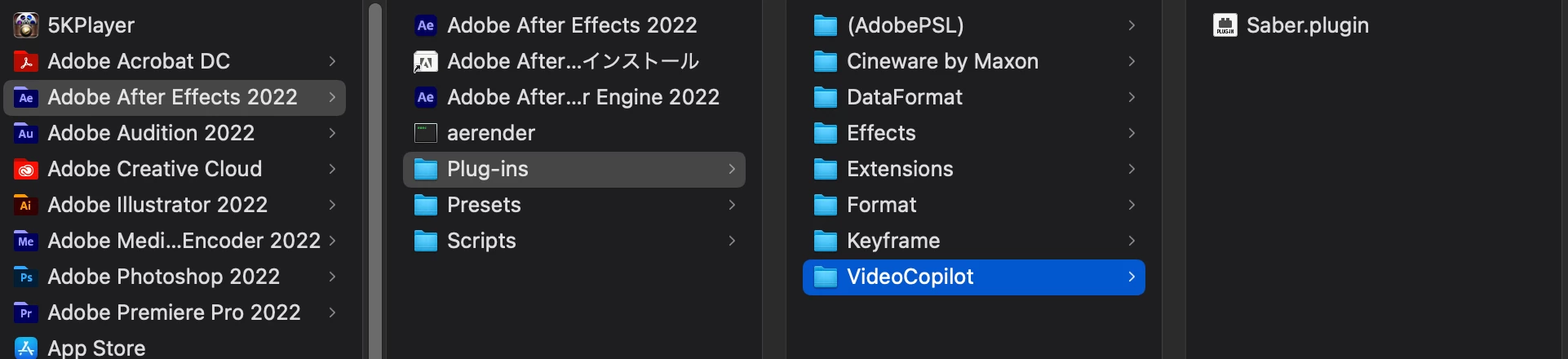Click the Adobe Audition 2022 icon
1568x359 pixels.
(26, 133)
